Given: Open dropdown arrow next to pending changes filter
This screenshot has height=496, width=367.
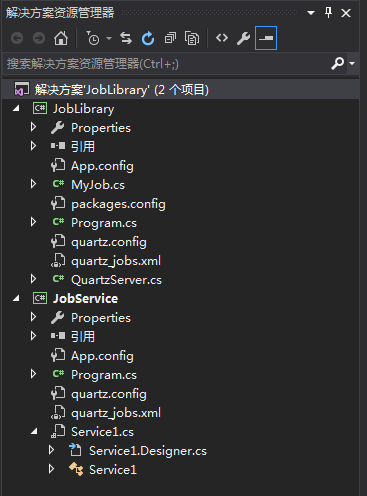Looking at the screenshot, I should [x=109, y=39].
